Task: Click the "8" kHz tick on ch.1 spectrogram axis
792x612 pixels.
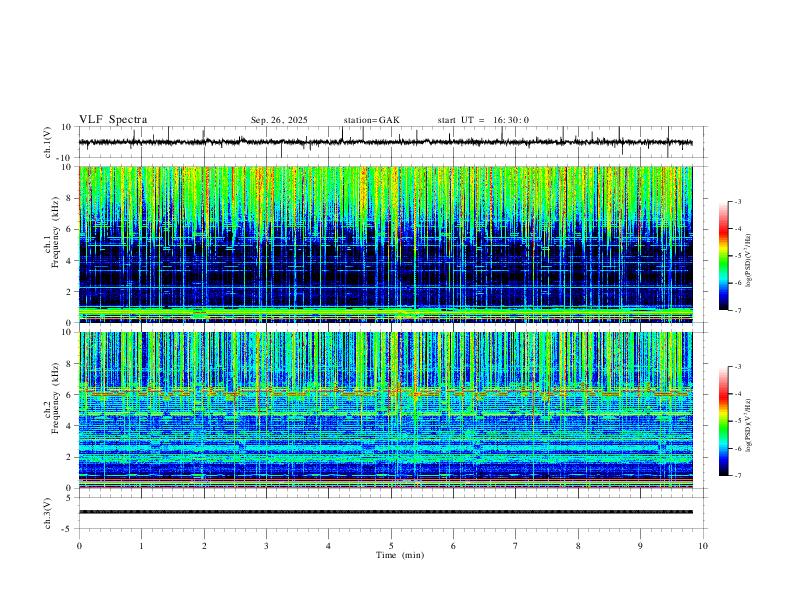Action: [x=70, y=198]
